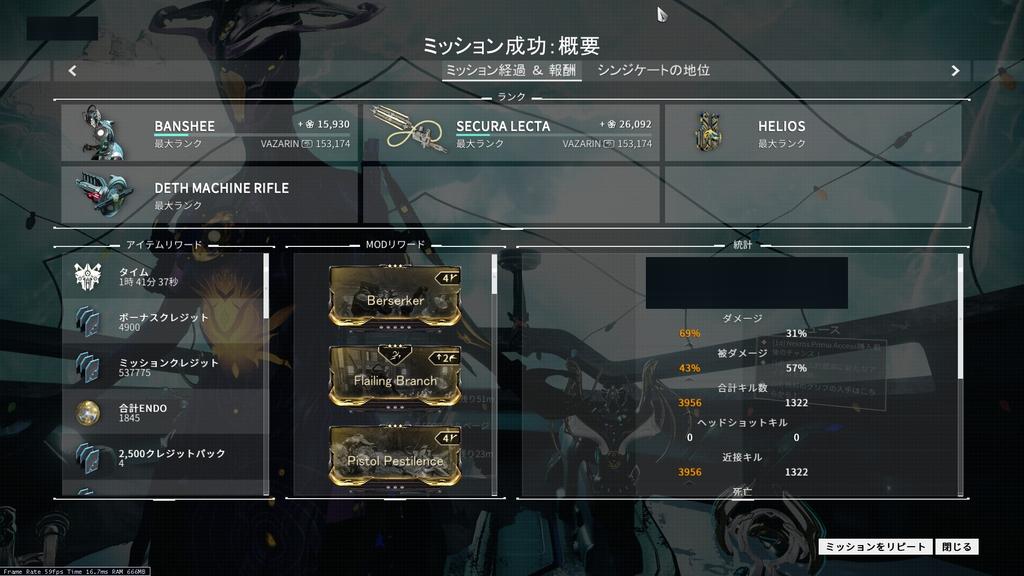1024x576 pixels.
Task: Select the Berserker mod card
Action: (x=395, y=296)
